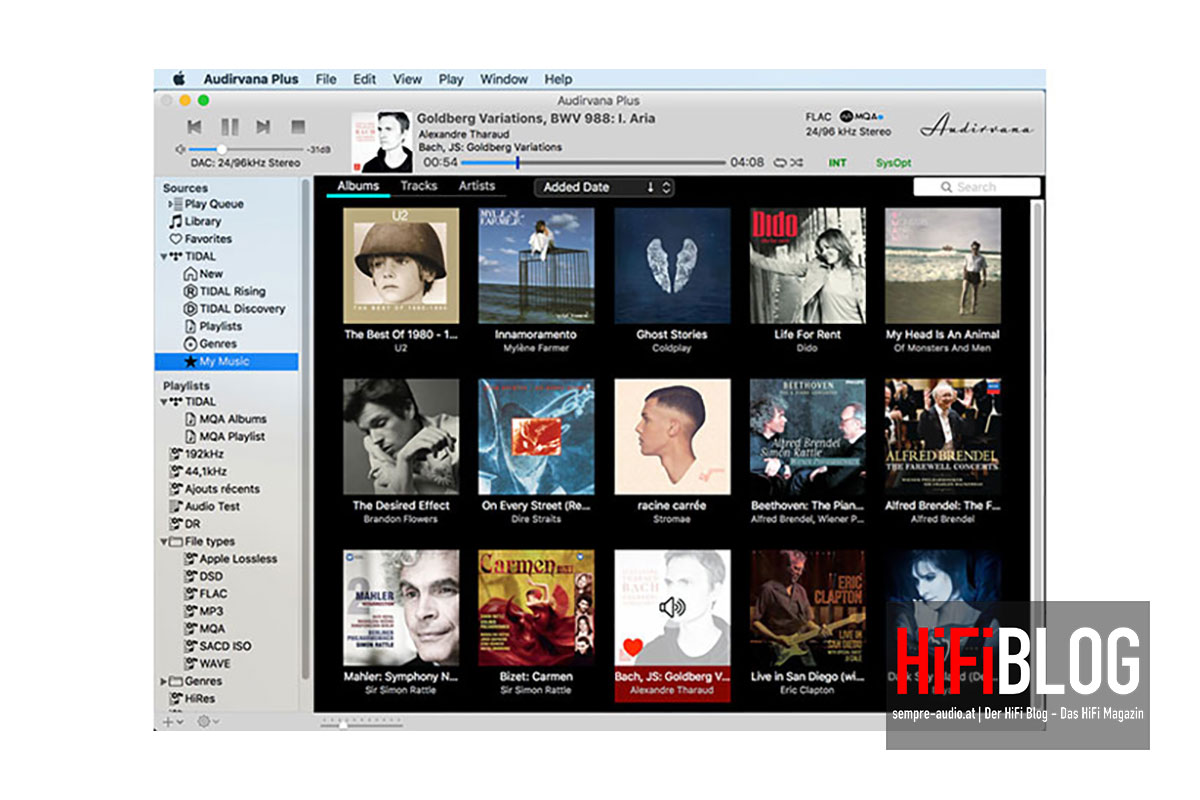The width and height of the screenshot is (1200, 800).
Task: Toggle repeat mode in the player
Action: [779, 162]
